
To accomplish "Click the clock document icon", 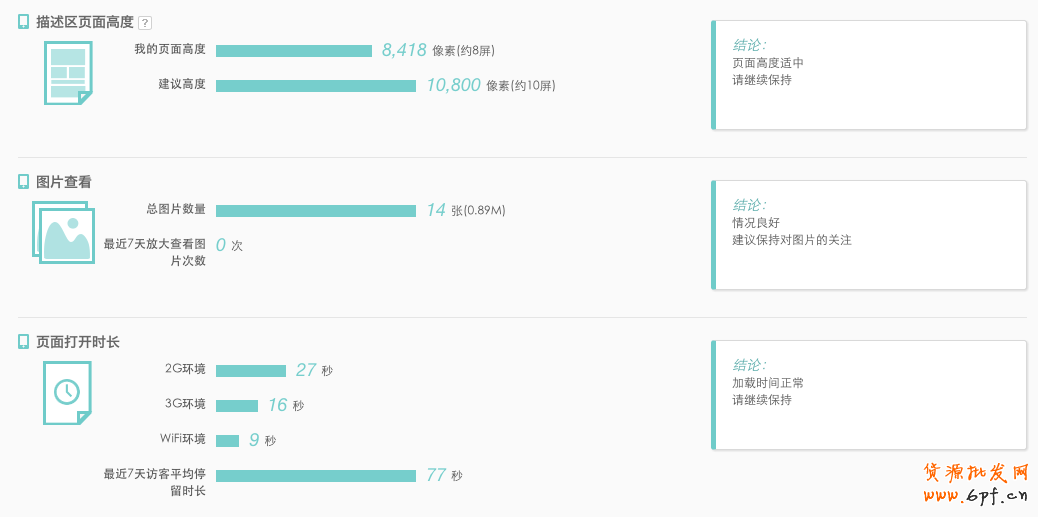I will tap(67, 392).
